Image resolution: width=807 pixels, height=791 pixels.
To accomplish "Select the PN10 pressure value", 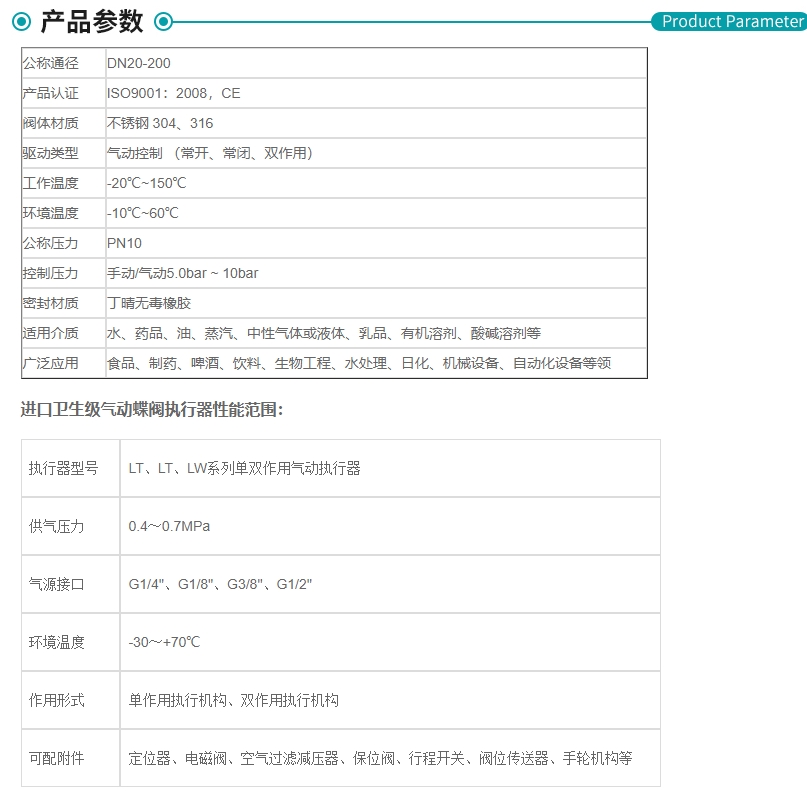I will (124, 243).
